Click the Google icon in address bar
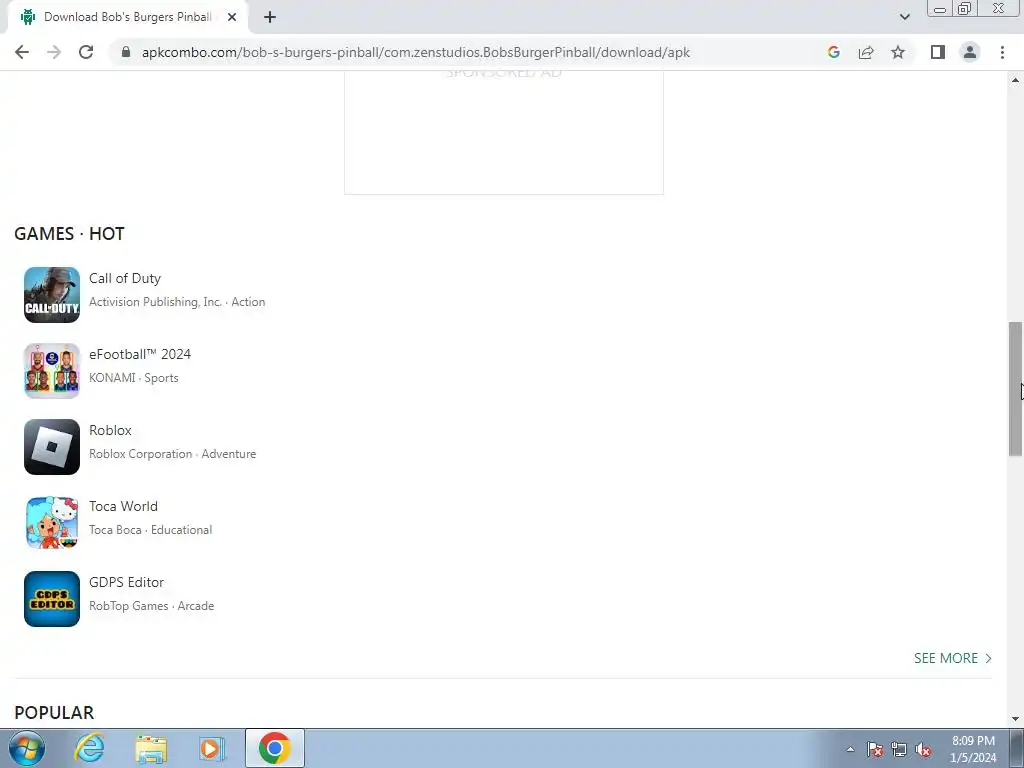Screen dimensions: 1024x768 coord(833,52)
